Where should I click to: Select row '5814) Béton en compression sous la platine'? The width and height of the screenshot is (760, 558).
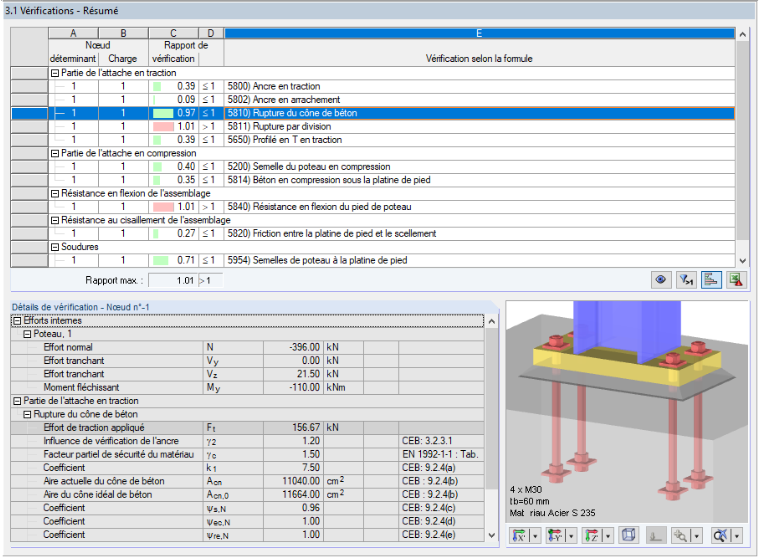pos(373,180)
